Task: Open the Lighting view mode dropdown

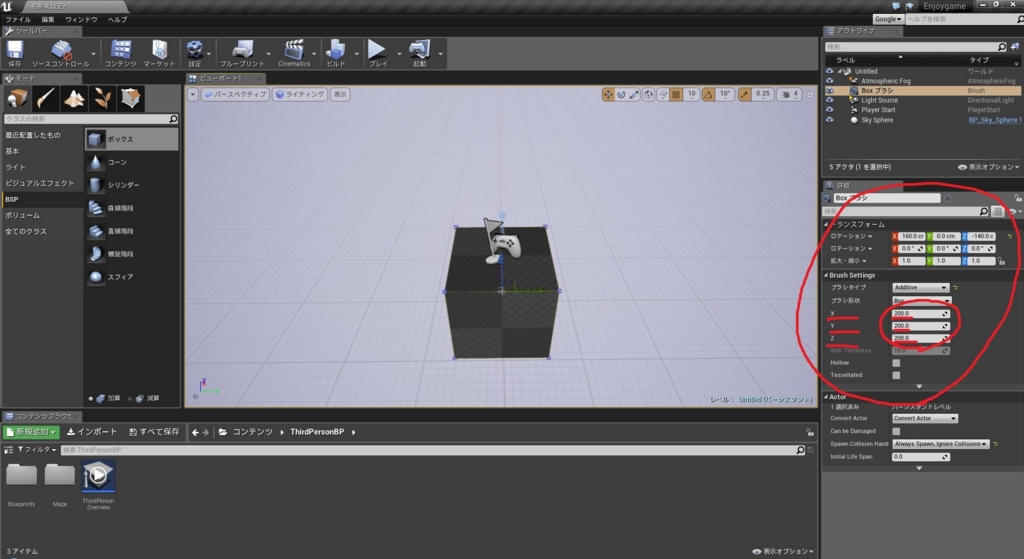Action: tap(300, 95)
